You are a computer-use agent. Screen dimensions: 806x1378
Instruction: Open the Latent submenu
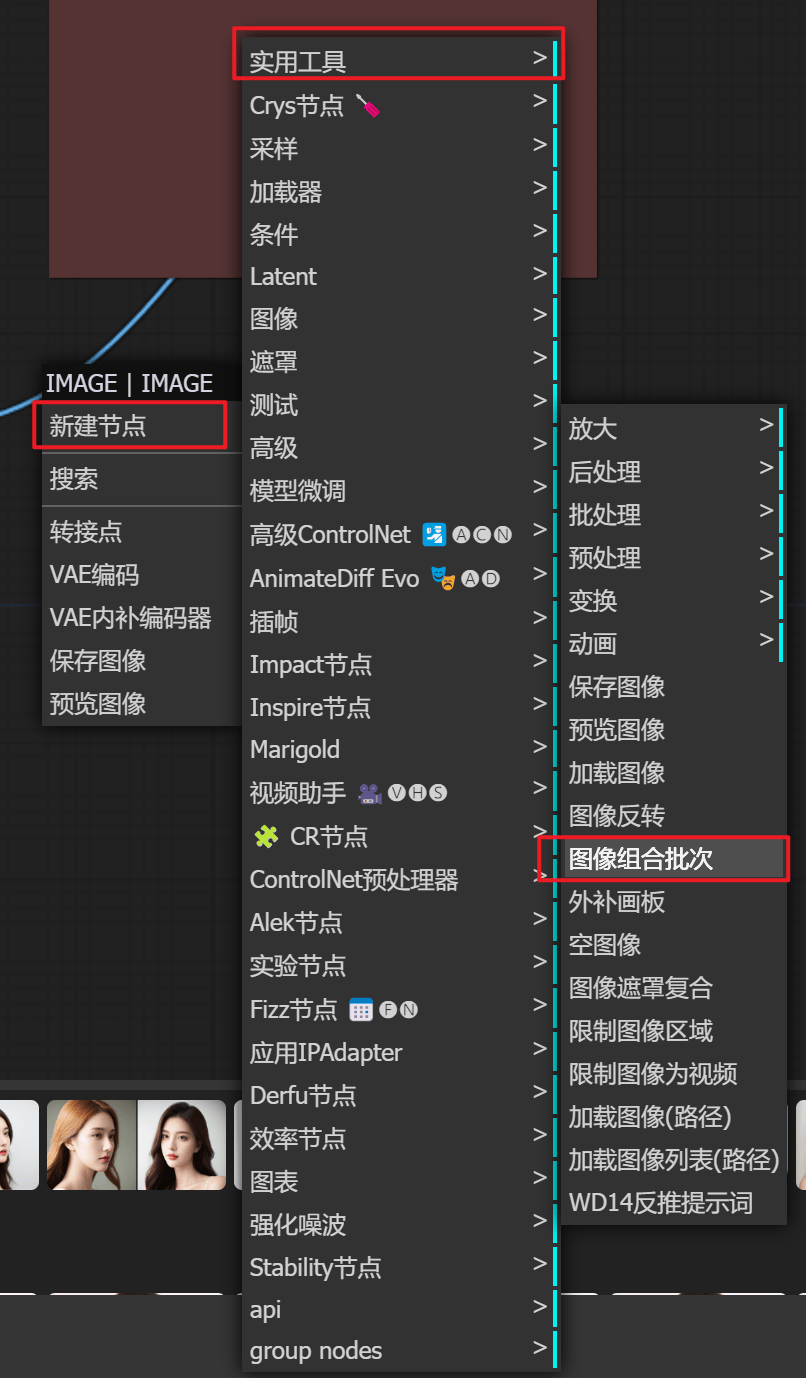click(x=400, y=276)
